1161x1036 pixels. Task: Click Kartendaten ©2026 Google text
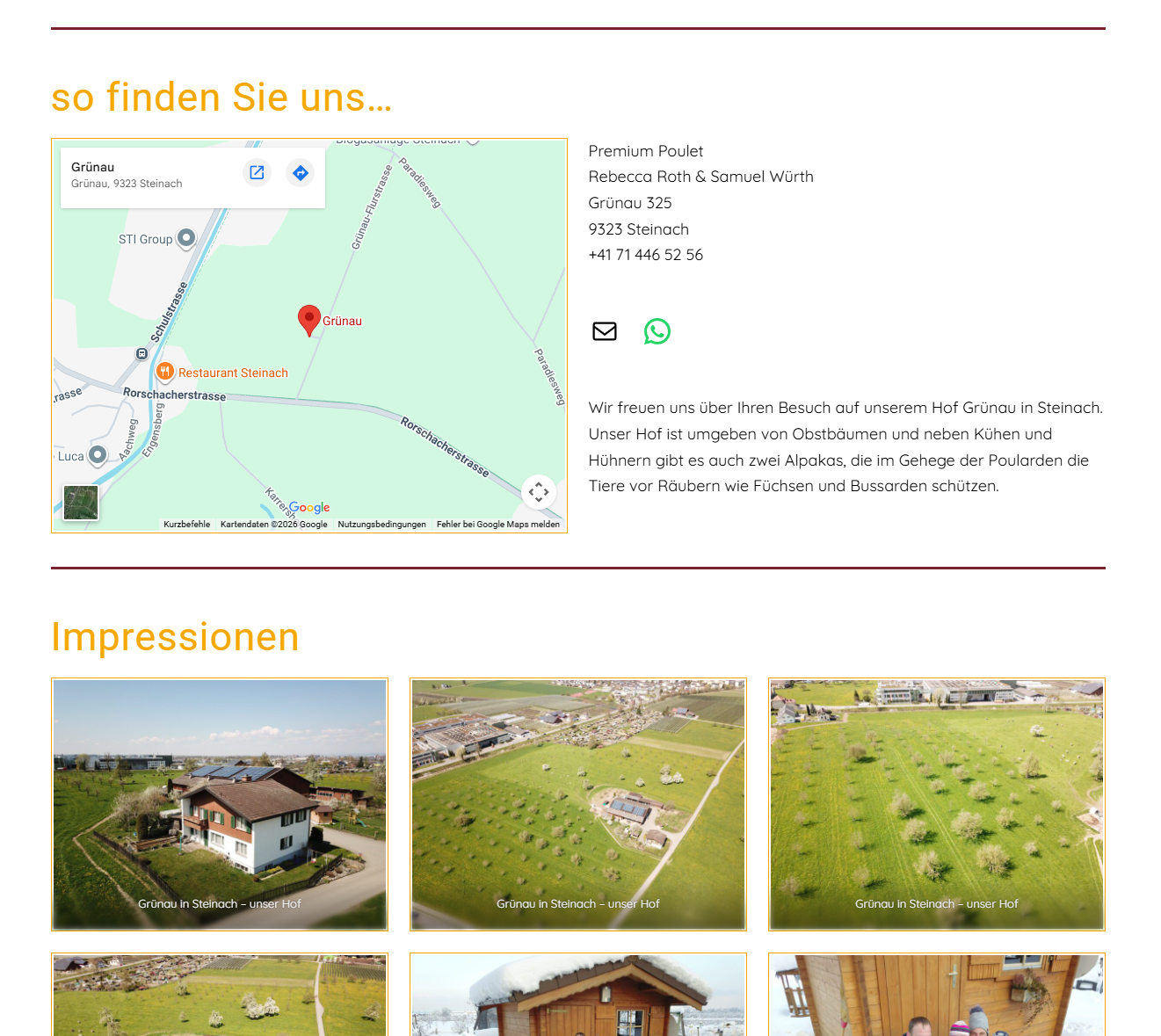pyautogui.click(x=273, y=525)
